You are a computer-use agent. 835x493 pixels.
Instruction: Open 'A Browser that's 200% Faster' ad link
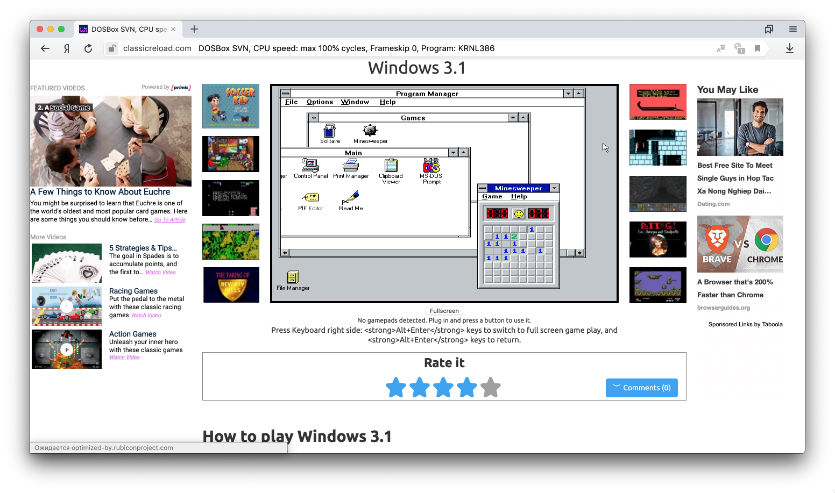[x=735, y=288]
